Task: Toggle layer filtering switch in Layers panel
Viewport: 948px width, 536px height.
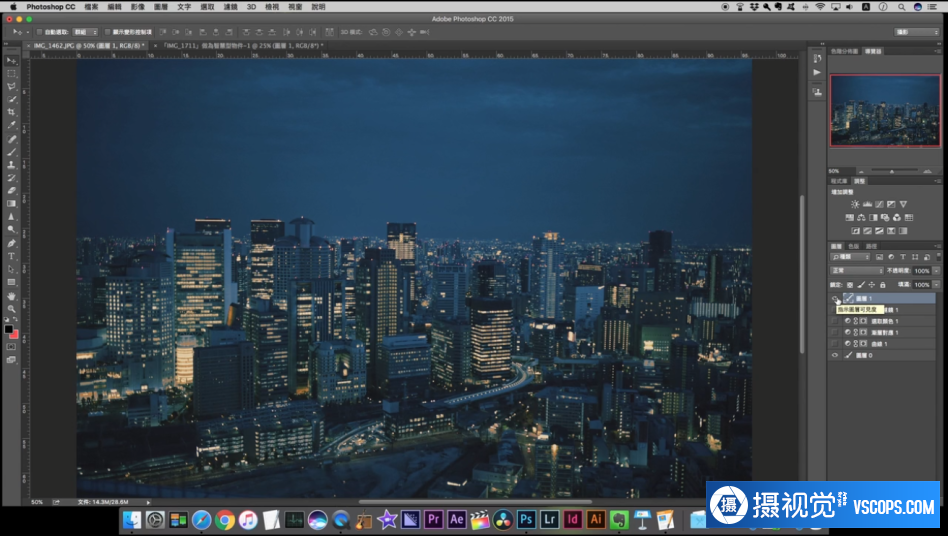Action: coord(939,257)
